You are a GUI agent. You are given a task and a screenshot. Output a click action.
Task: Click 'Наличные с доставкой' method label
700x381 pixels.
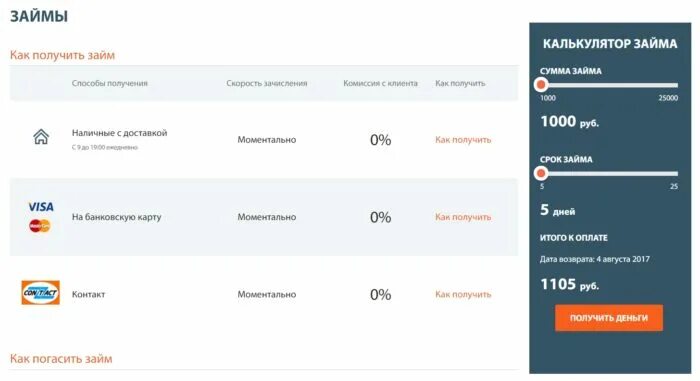[119, 133]
